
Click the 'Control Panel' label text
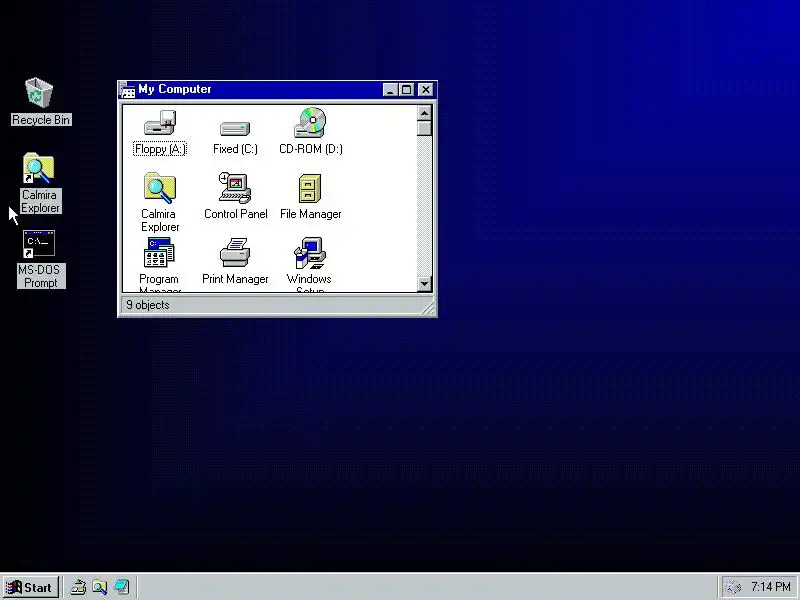[236, 214]
